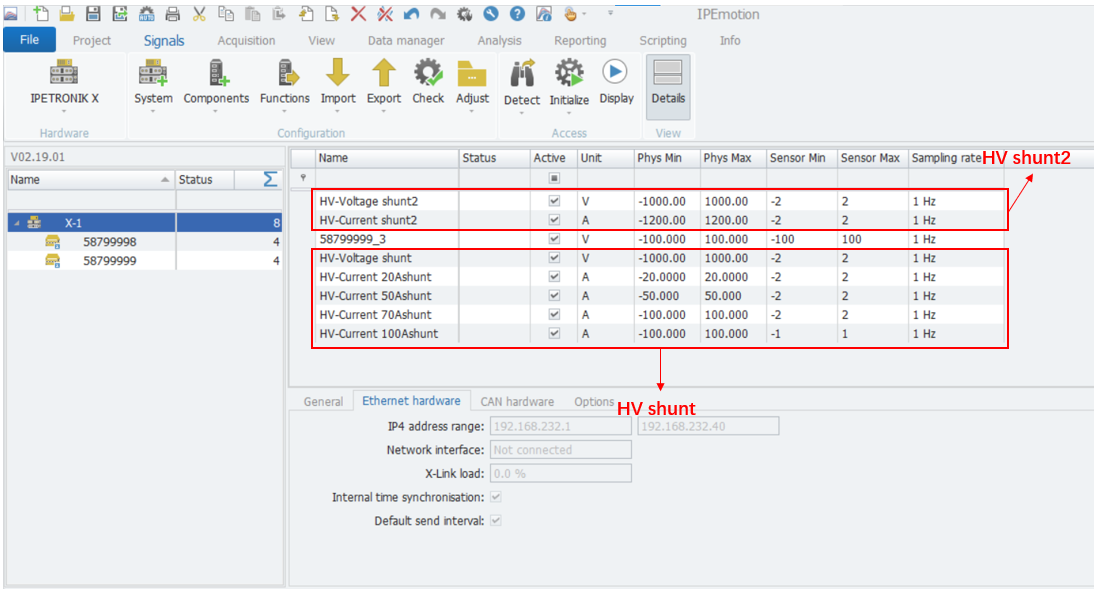
Task: Redo the last undone action
Action: (438, 13)
